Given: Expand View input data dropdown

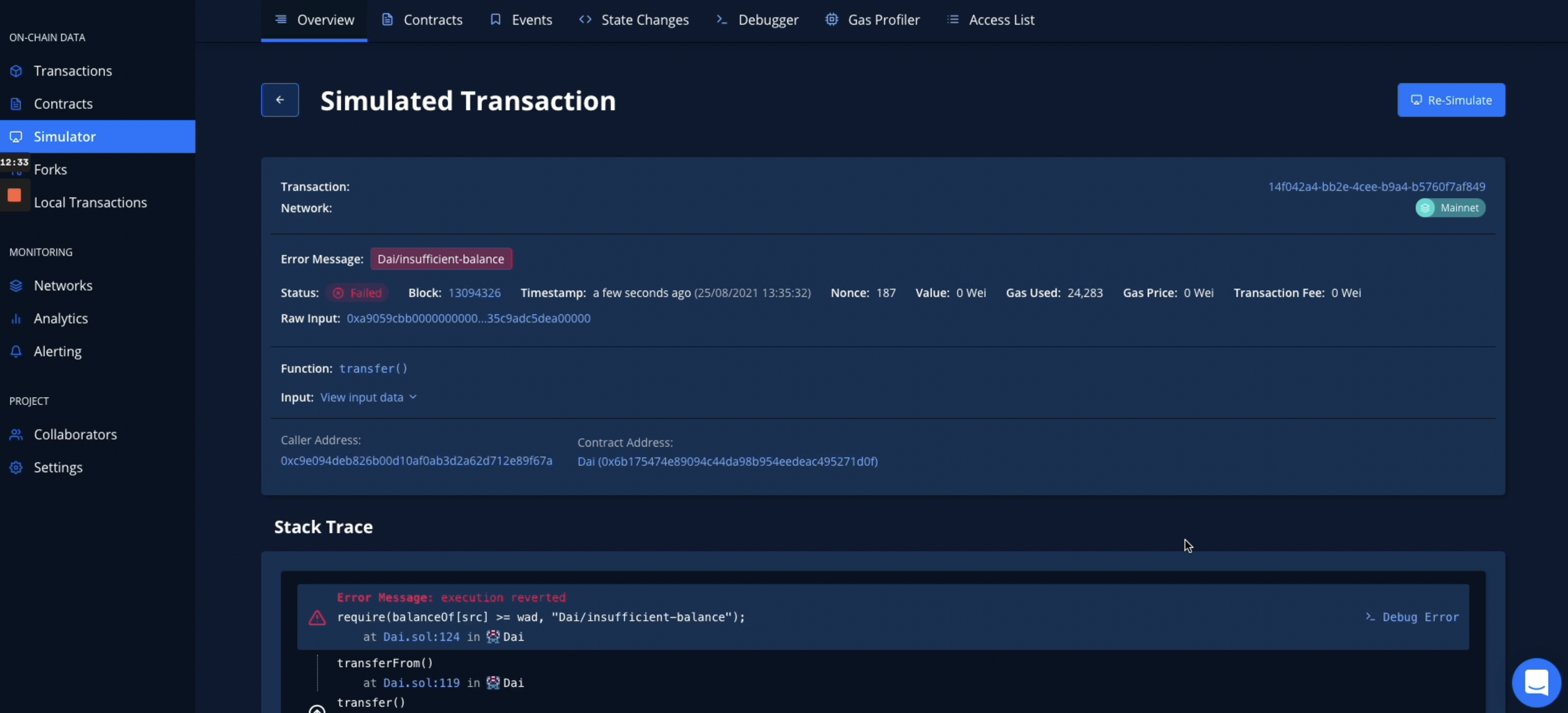Looking at the screenshot, I should click(x=368, y=397).
